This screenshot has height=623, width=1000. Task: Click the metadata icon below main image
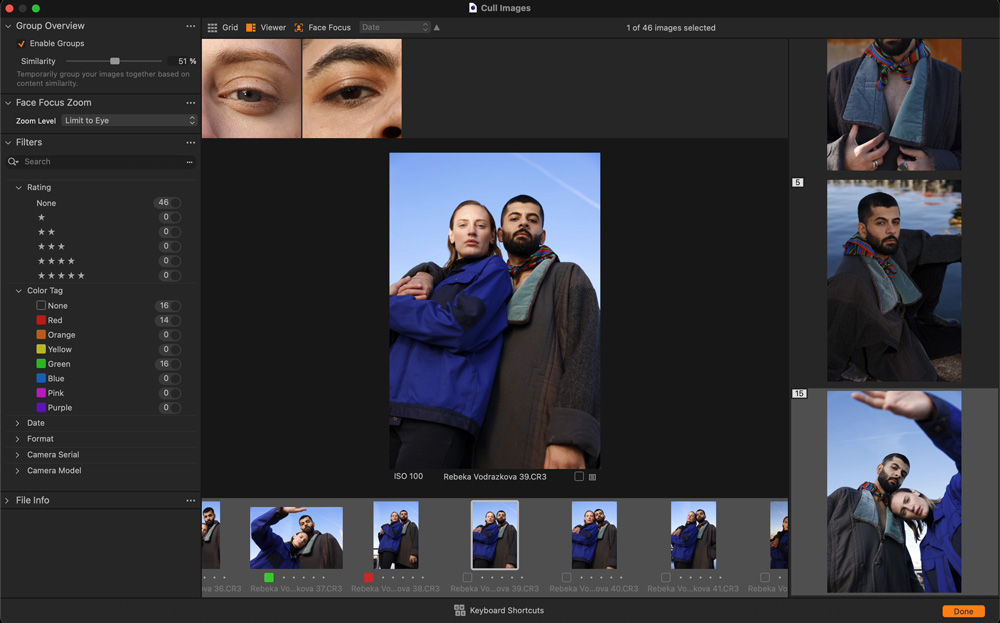[592, 477]
